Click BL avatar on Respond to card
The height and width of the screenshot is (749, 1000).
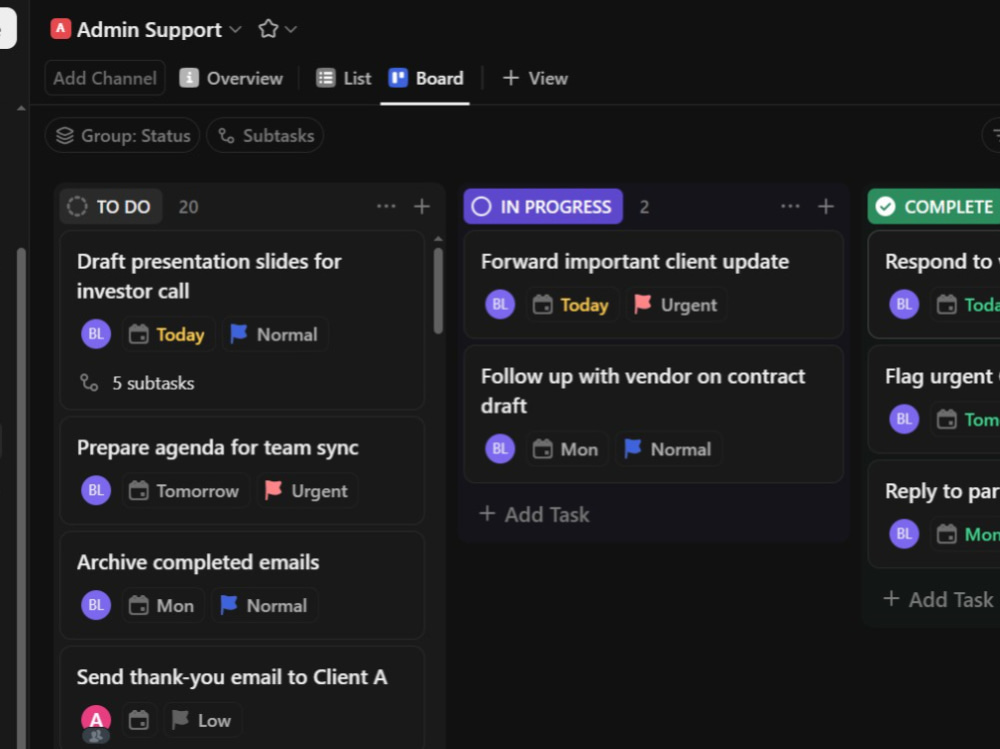coord(904,304)
